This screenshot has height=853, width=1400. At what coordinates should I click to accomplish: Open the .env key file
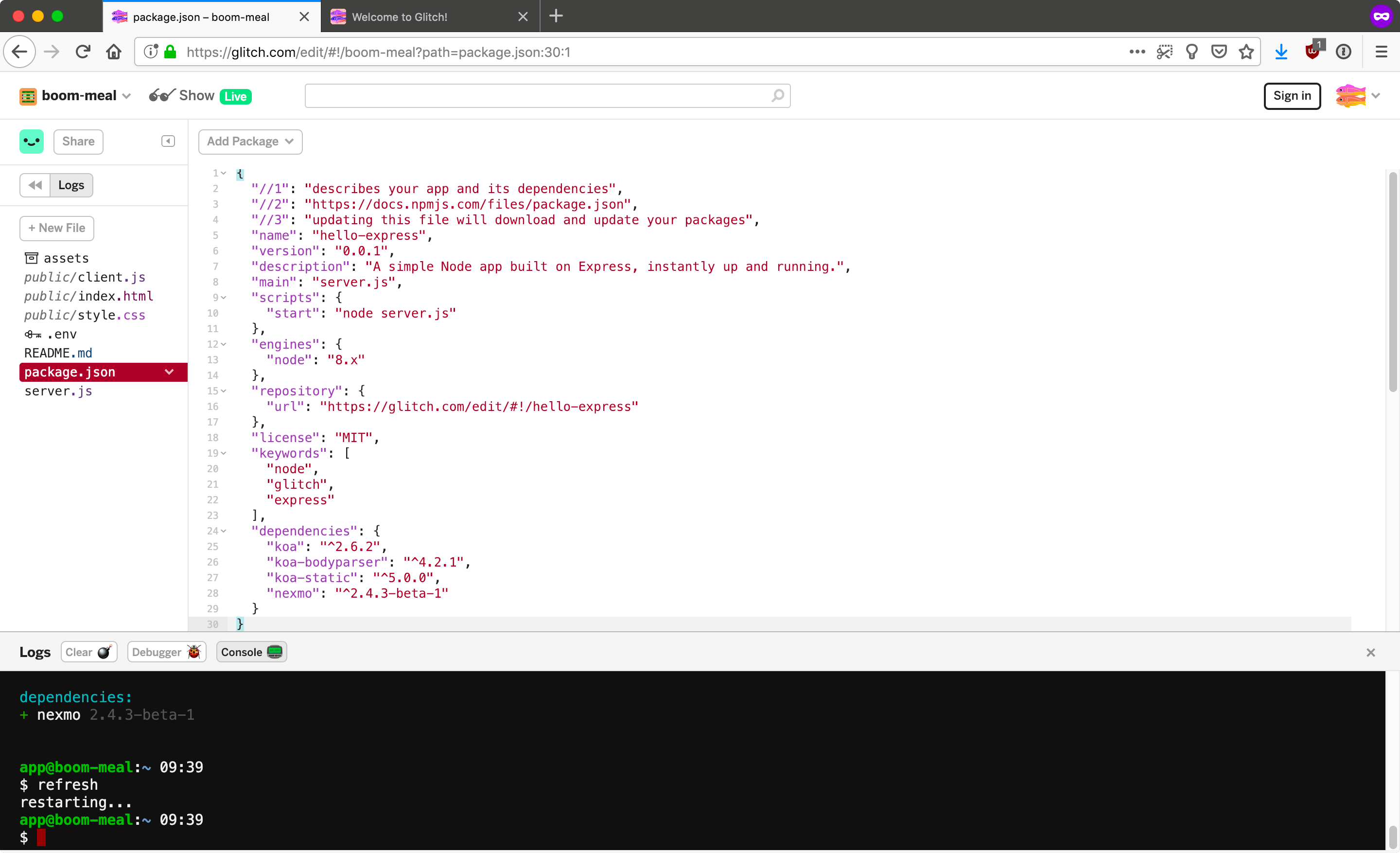pos(51,334)
